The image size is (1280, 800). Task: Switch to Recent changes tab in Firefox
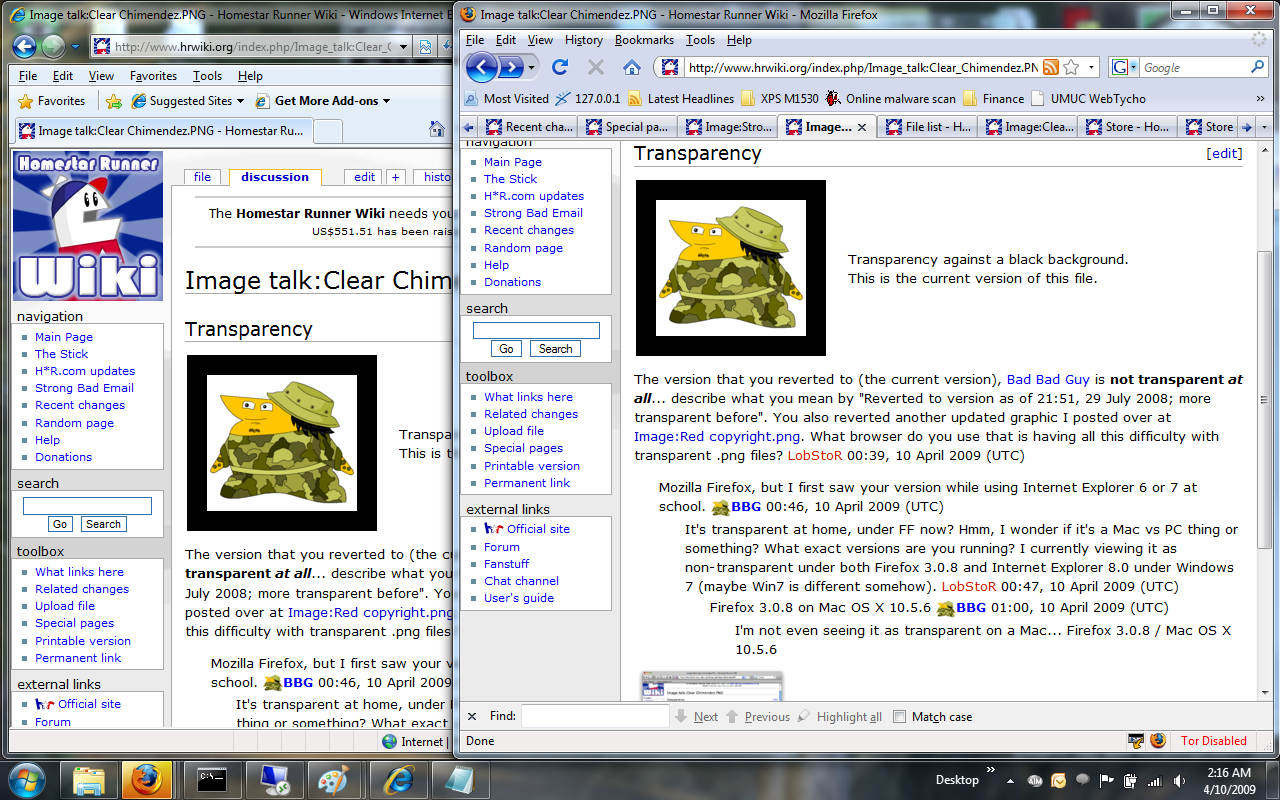[x=528, y=127]
